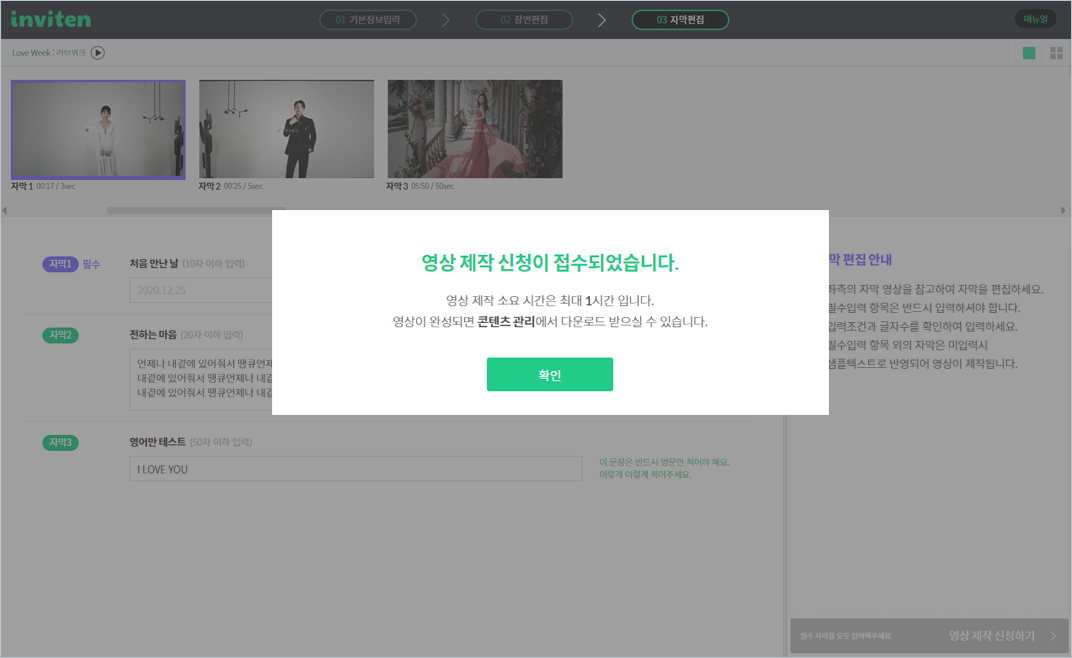This screenshot has height=658, width=1072.
Task: Click the left scroll arrow of thumbnail strip
Action: coord(5,210)
